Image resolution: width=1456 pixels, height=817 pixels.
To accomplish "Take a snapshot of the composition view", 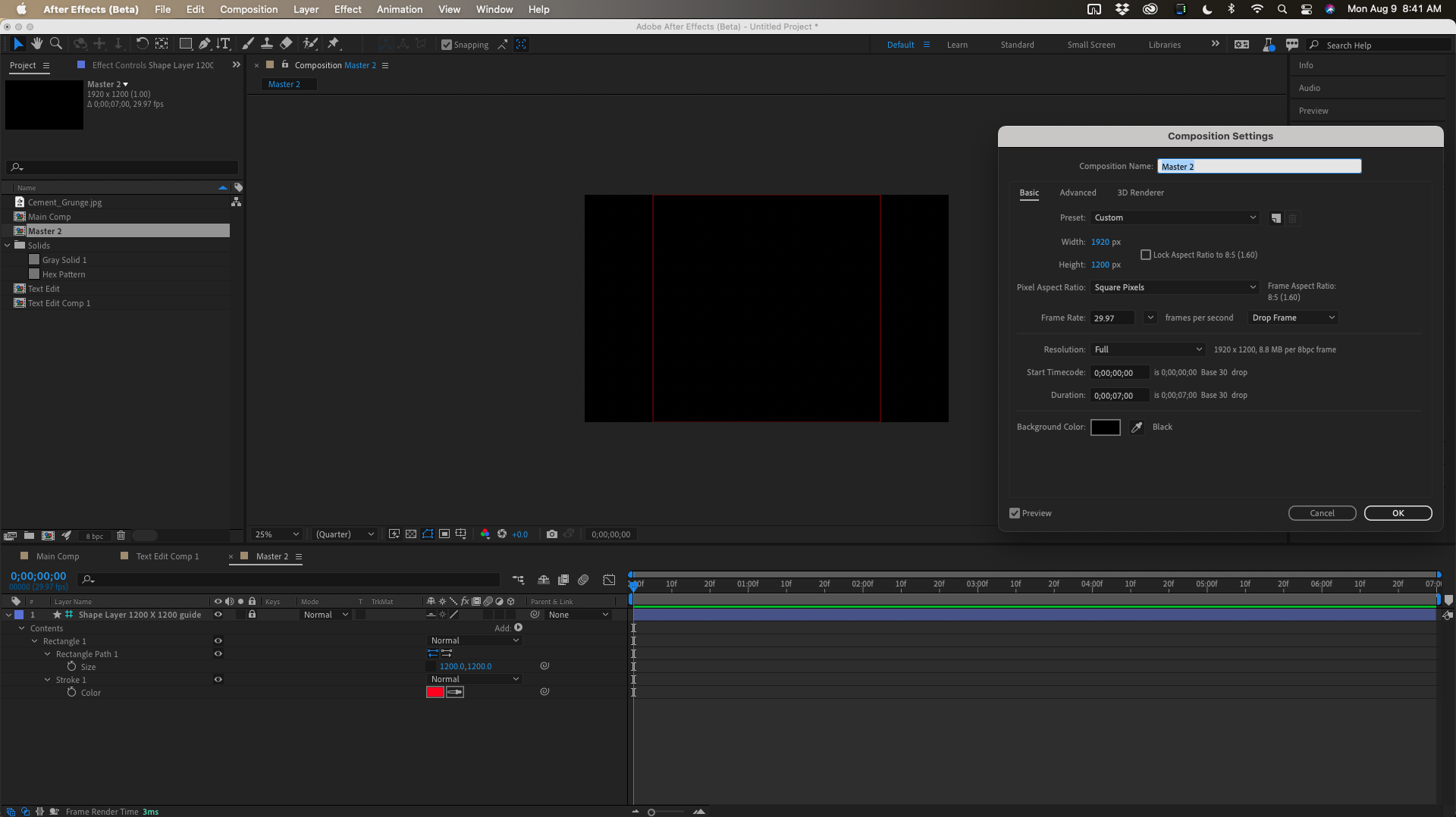I will coord(552,534).
